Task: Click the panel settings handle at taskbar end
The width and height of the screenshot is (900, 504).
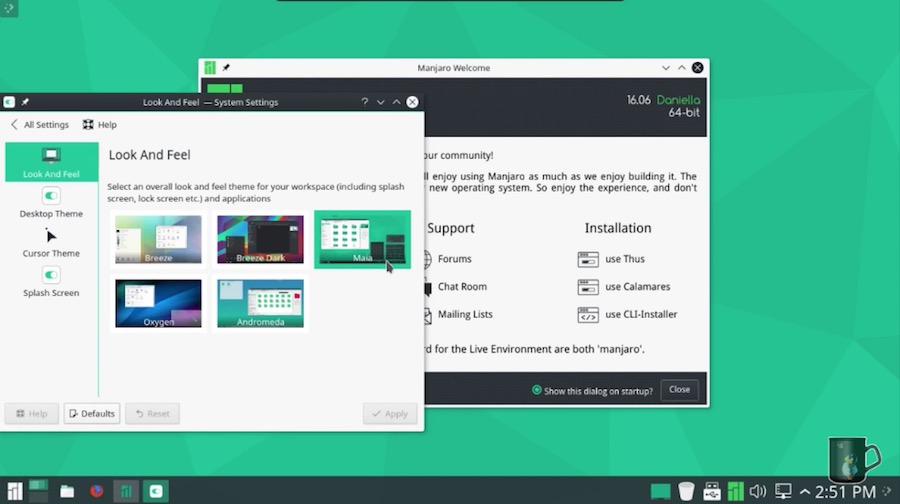Action: coord(887,491)
